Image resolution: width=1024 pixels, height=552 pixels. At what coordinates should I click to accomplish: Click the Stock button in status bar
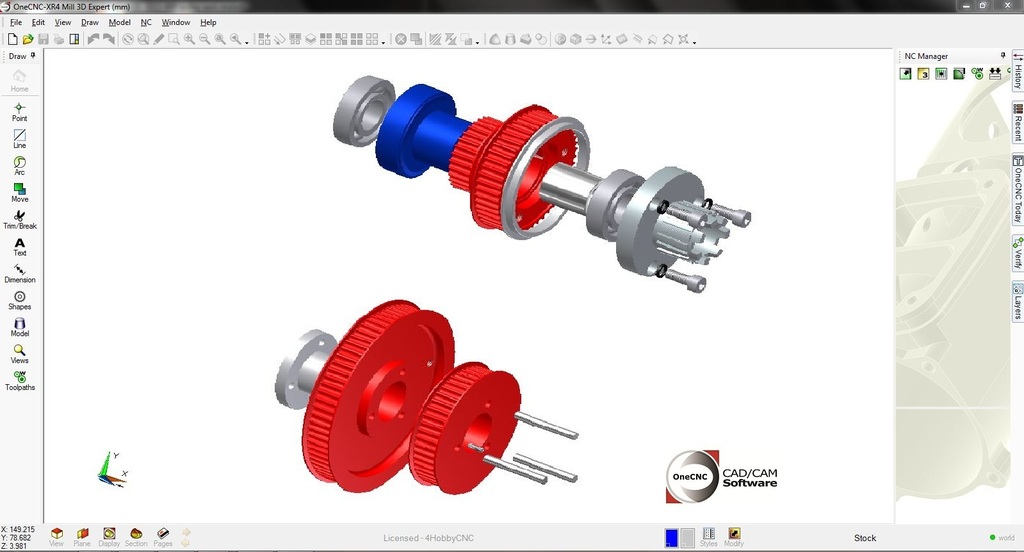tap(865, 538)
